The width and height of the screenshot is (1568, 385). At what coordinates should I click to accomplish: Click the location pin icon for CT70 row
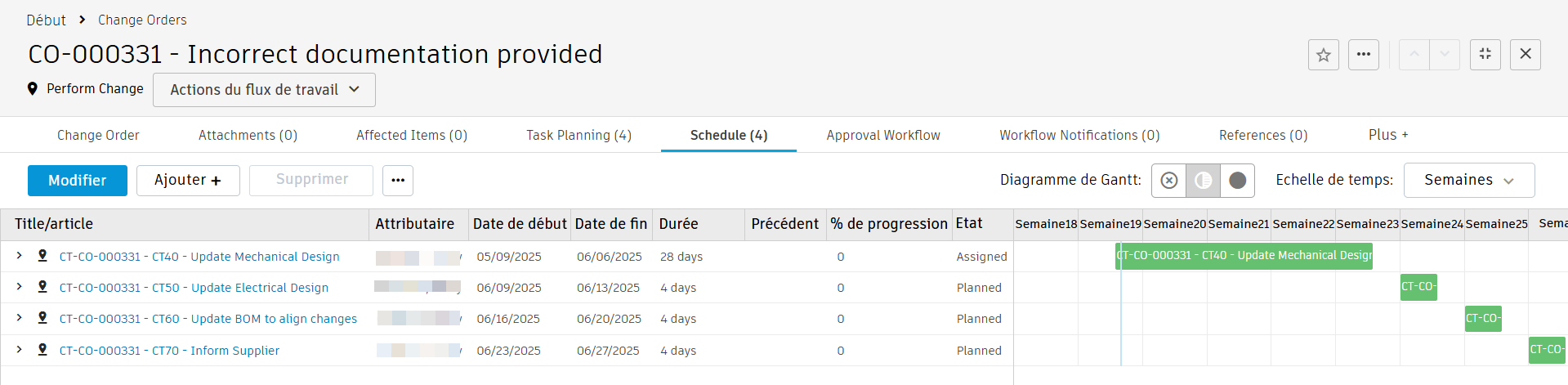[42, 350]
